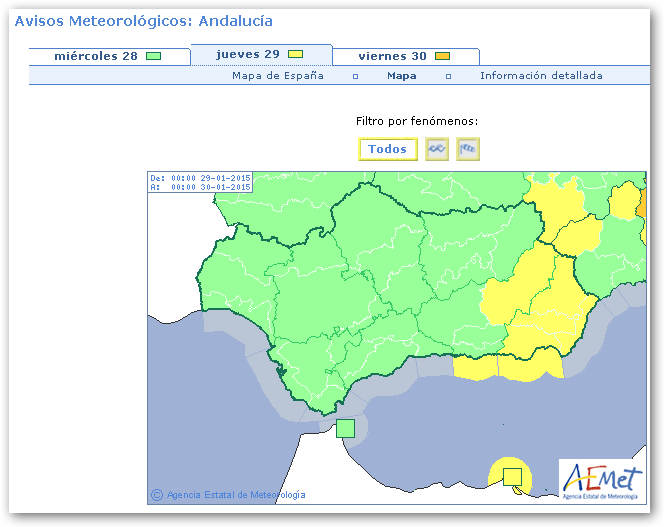
Task: Switch to the miércoles 28 tab
Action: coord(96,56)
